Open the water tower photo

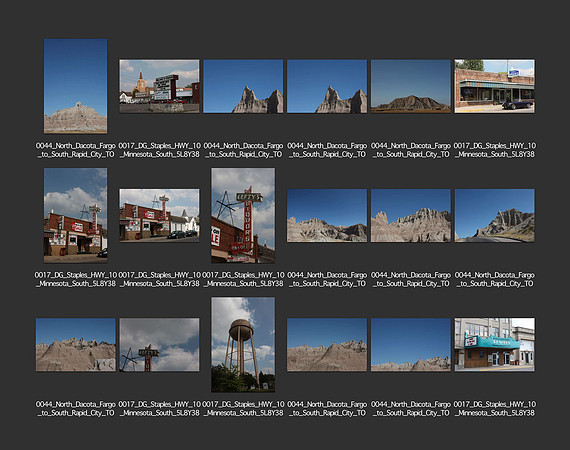coord(243,345)
